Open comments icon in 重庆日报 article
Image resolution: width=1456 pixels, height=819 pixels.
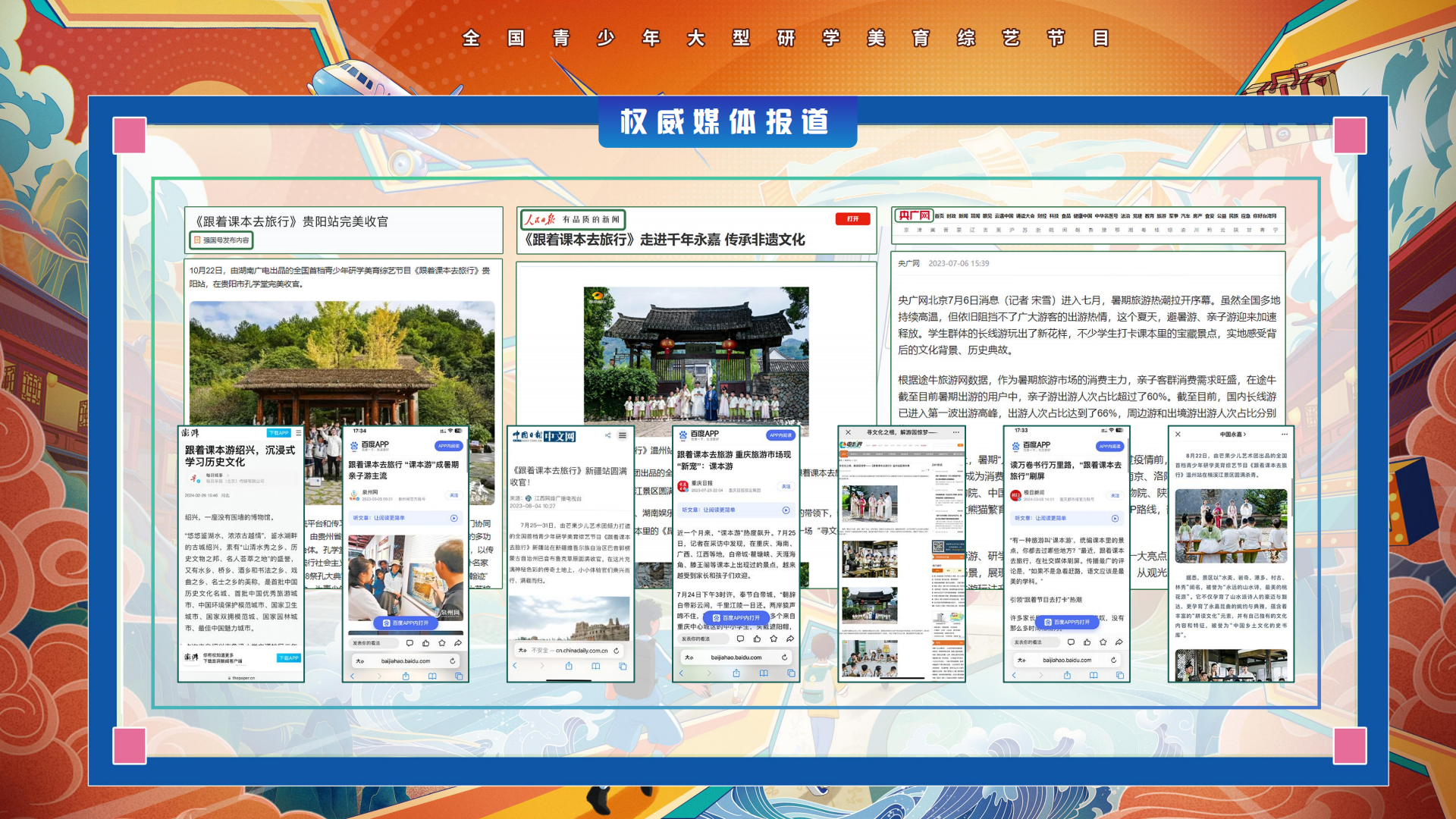(741, 639)
